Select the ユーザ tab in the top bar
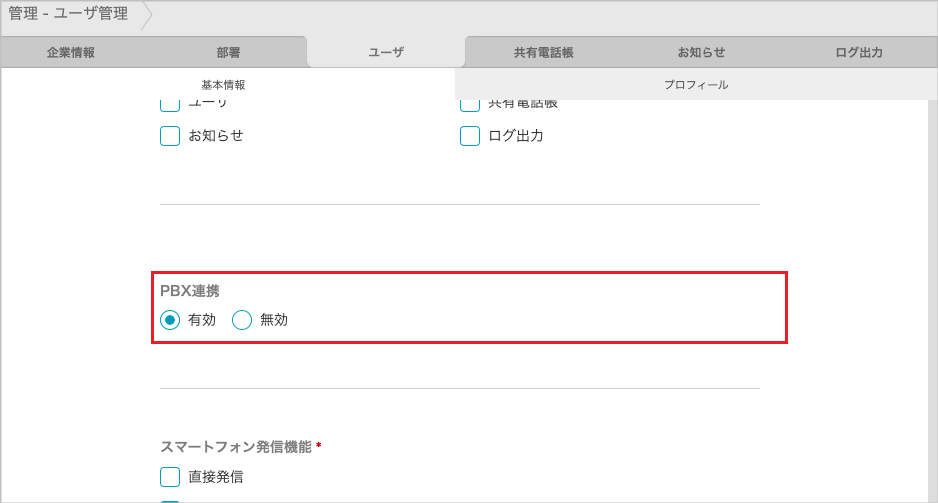Screen dimensions: 938x503 click(x=386, y=52)
